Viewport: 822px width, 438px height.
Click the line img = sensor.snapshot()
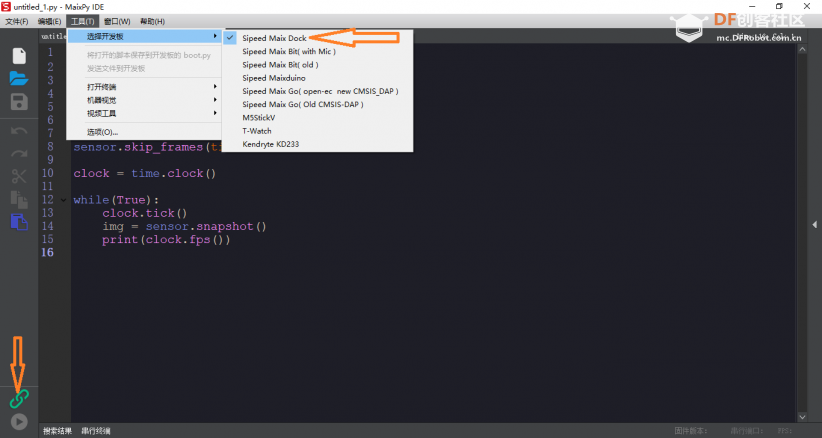point(185,226)
